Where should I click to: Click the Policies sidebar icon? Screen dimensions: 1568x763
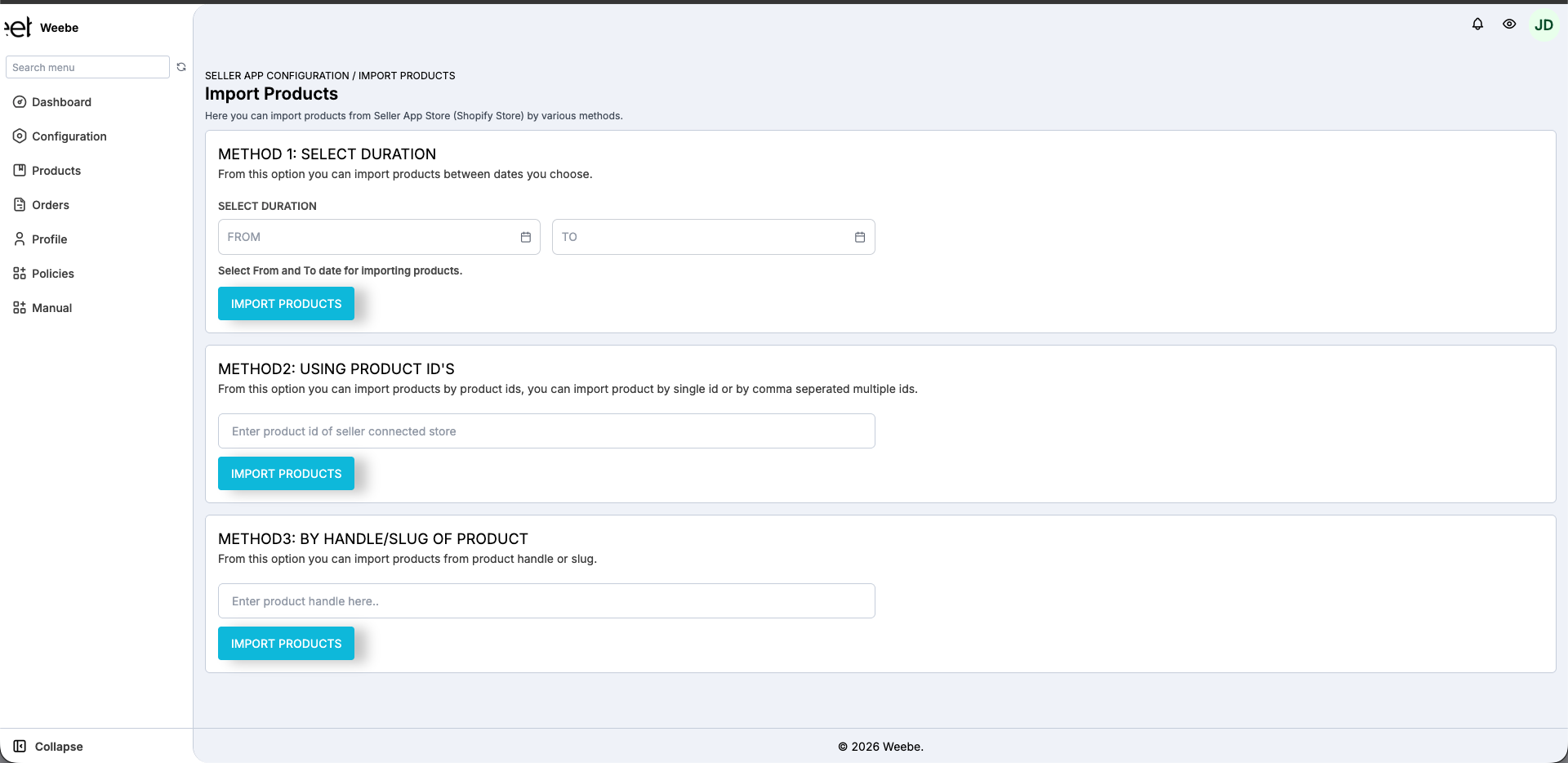[x=19, y=273]
